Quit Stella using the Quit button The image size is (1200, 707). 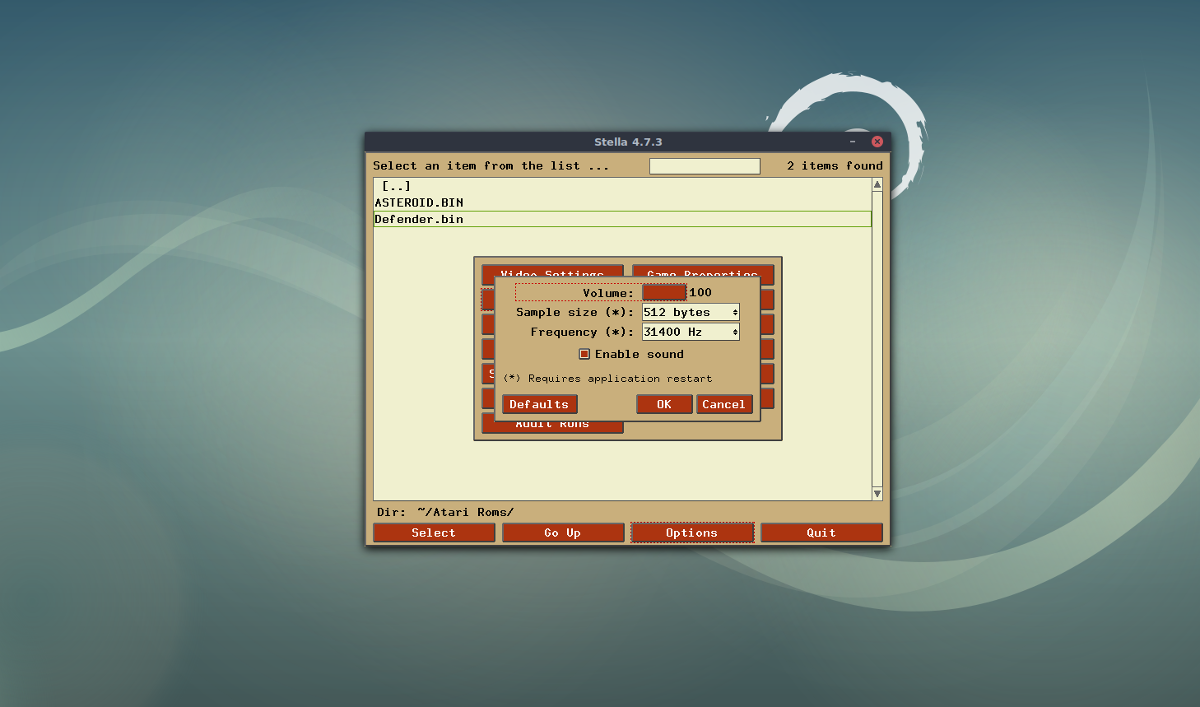coord(821,533)
